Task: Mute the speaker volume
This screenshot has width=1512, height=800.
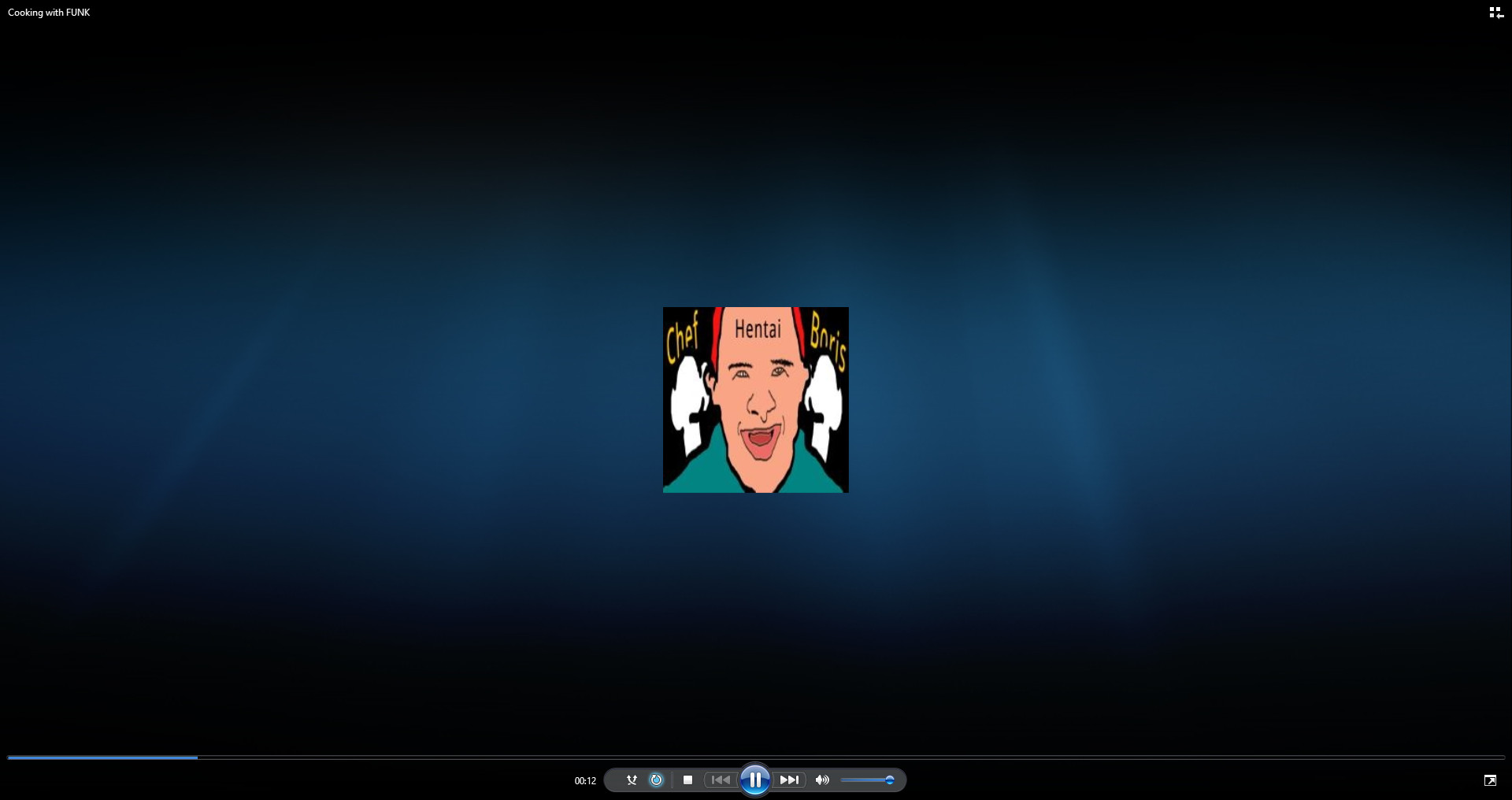Action: (822, 780)
